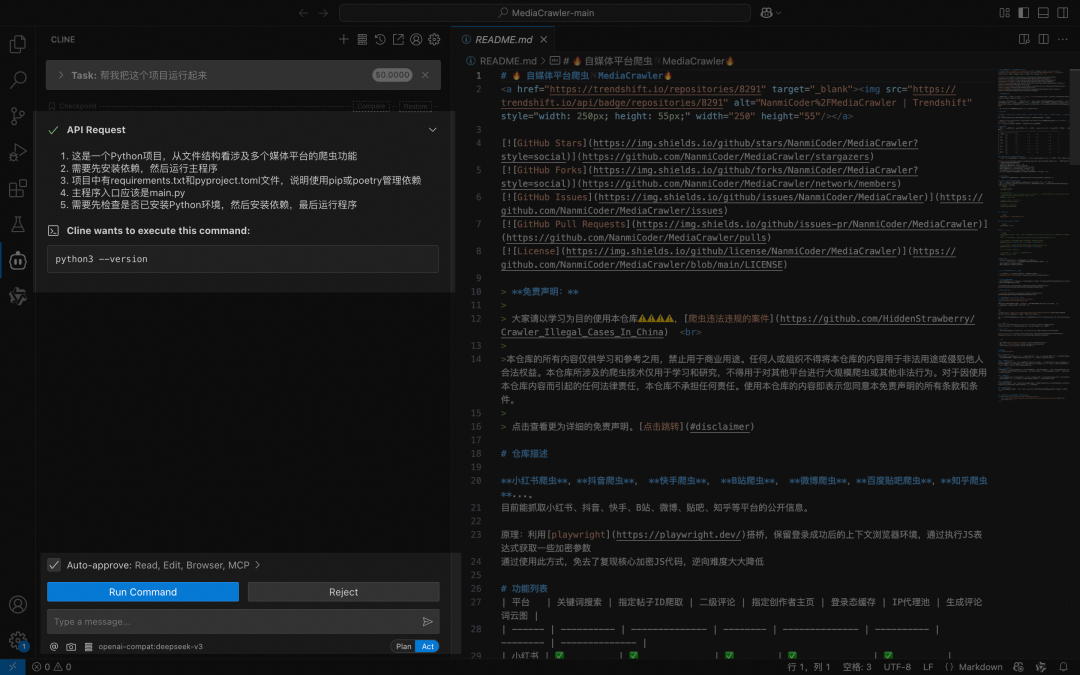Screen dimensions: 1080x675
Task: Click the MediaCrawler heading breadcrumb segment
Action: coord(643,61)
